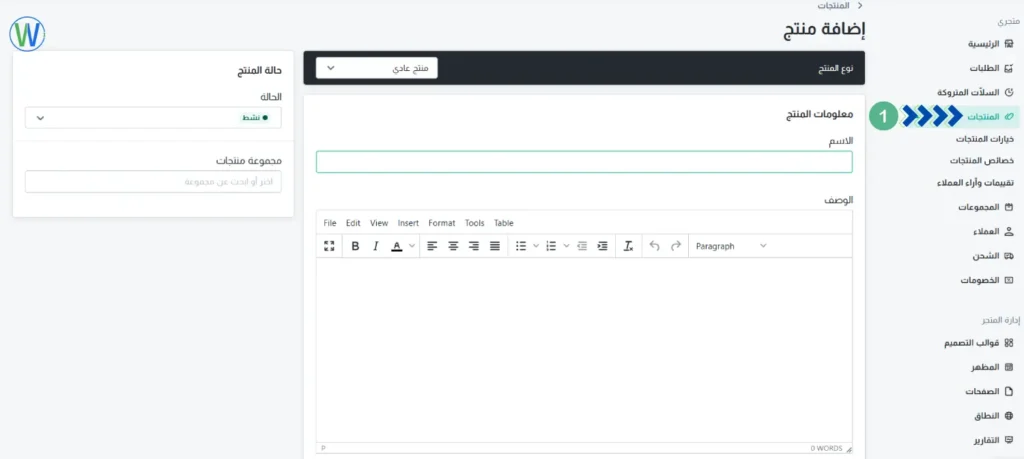The image size is (1024, 459).
Task: Open the product type dropdown (منتج عادي)
Action: [x=377, y=68]
